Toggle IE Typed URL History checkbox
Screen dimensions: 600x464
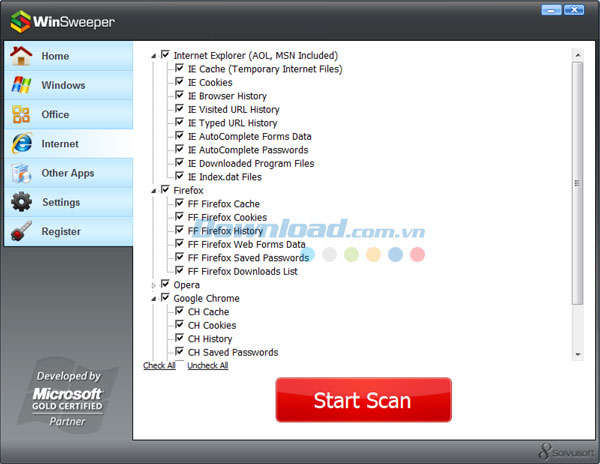[x=179, y=122]
